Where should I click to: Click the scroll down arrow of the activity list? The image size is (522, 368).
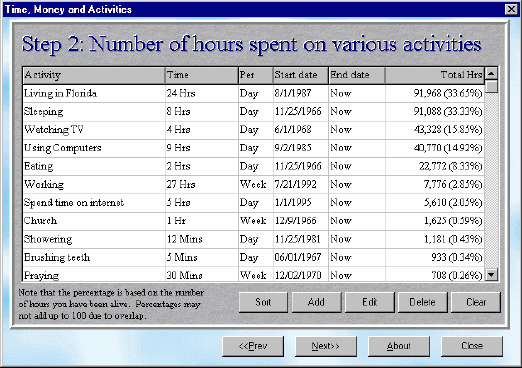pyautogui.click(x=491, y=275)
